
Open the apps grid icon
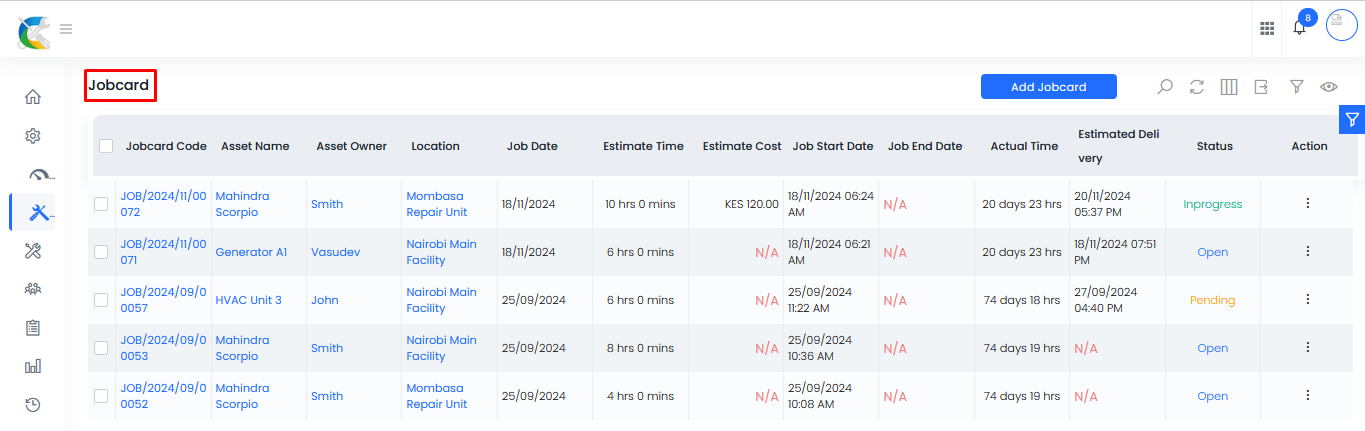pyautogui.click(x=1267, y=29)
